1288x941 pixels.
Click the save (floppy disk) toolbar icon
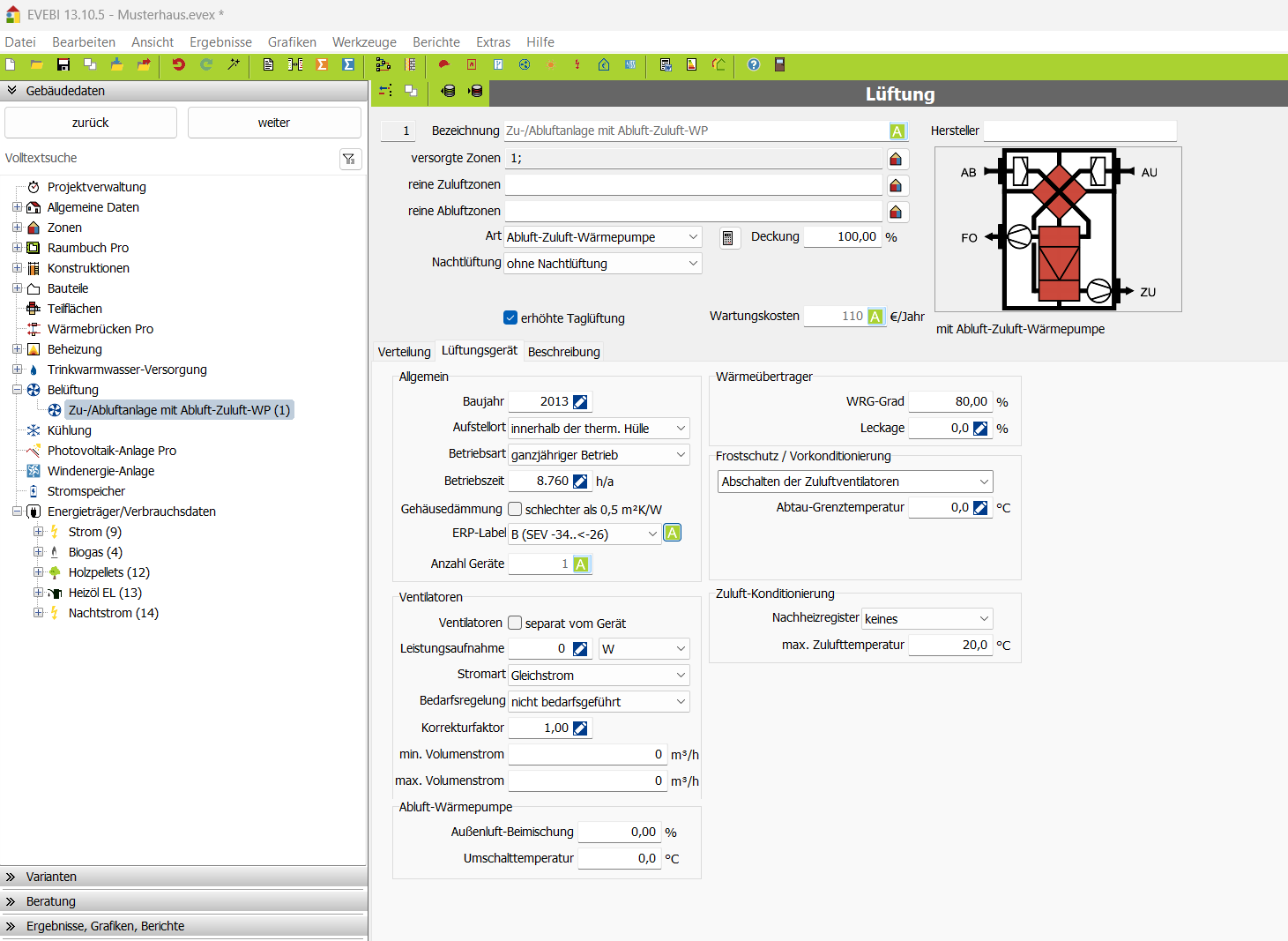(63, 64)
